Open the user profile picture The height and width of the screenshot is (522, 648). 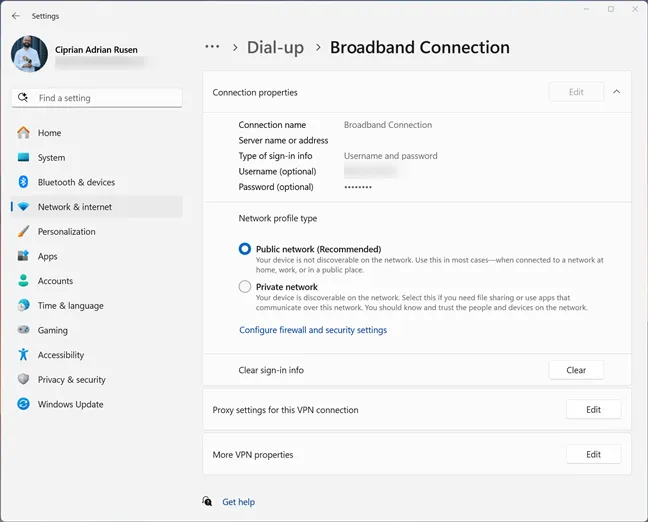29,54
